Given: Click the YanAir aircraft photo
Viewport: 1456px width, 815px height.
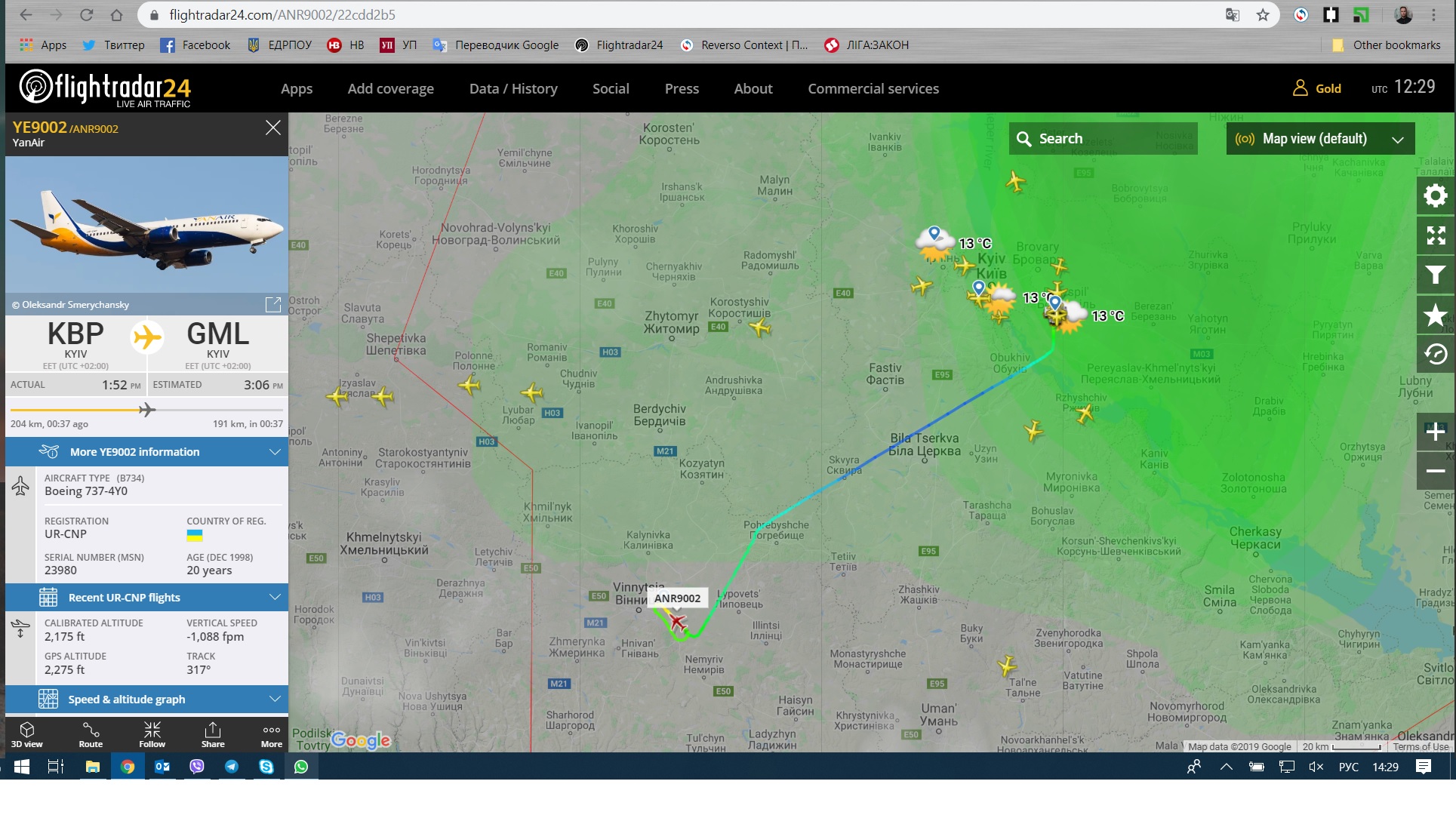Looking at the screenshot, I should coord(146,226).
